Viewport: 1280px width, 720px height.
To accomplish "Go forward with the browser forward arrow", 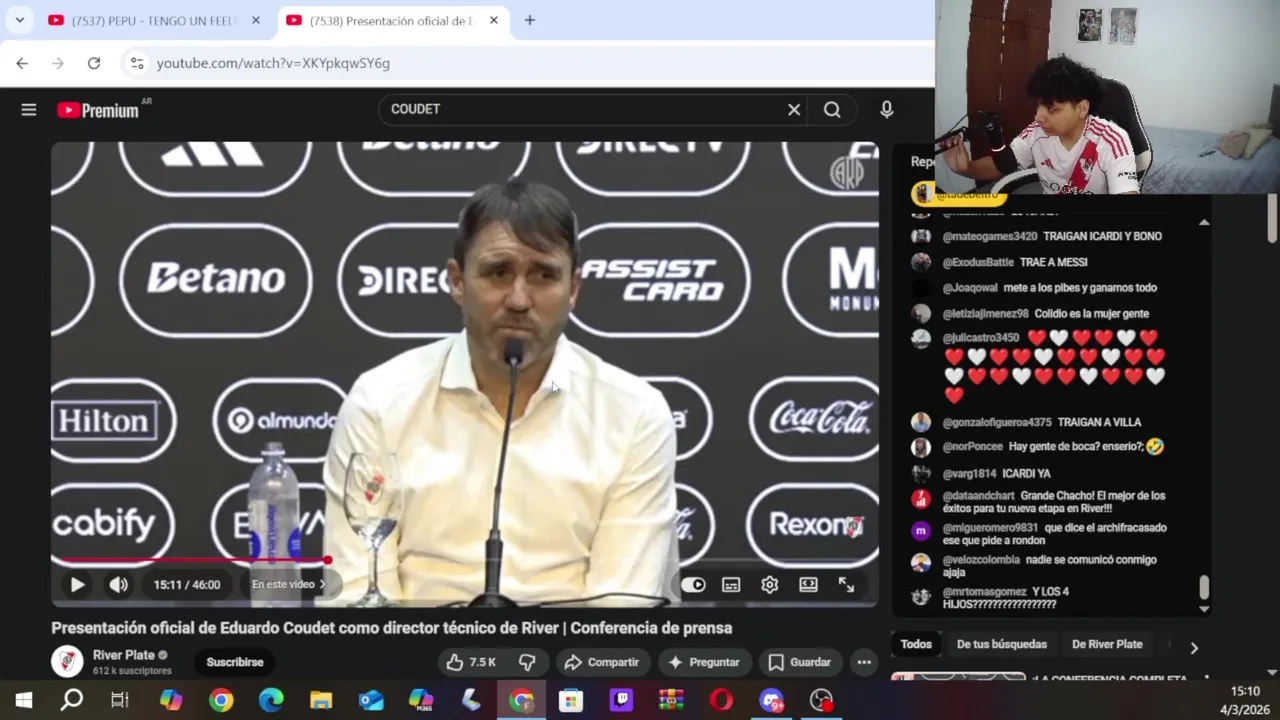I will click(x=58, y=63).
